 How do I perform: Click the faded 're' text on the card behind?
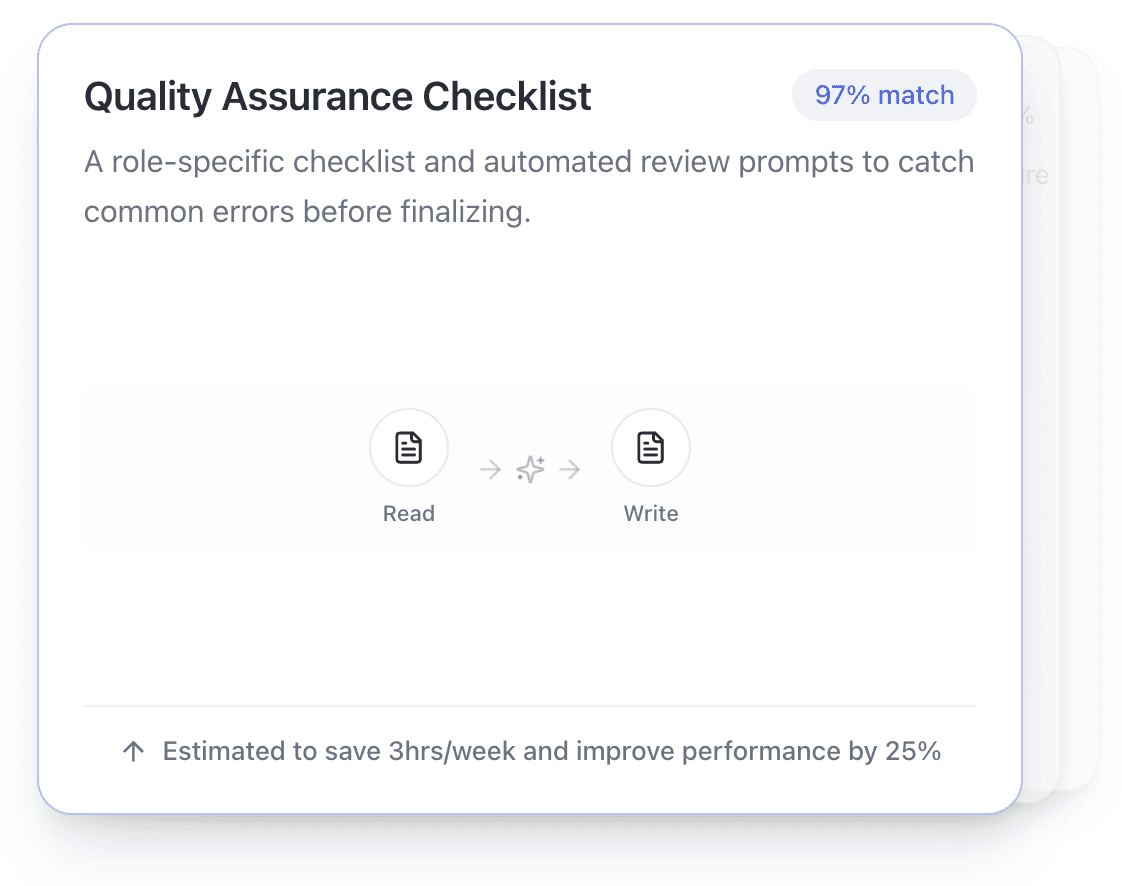(1037, 177)
